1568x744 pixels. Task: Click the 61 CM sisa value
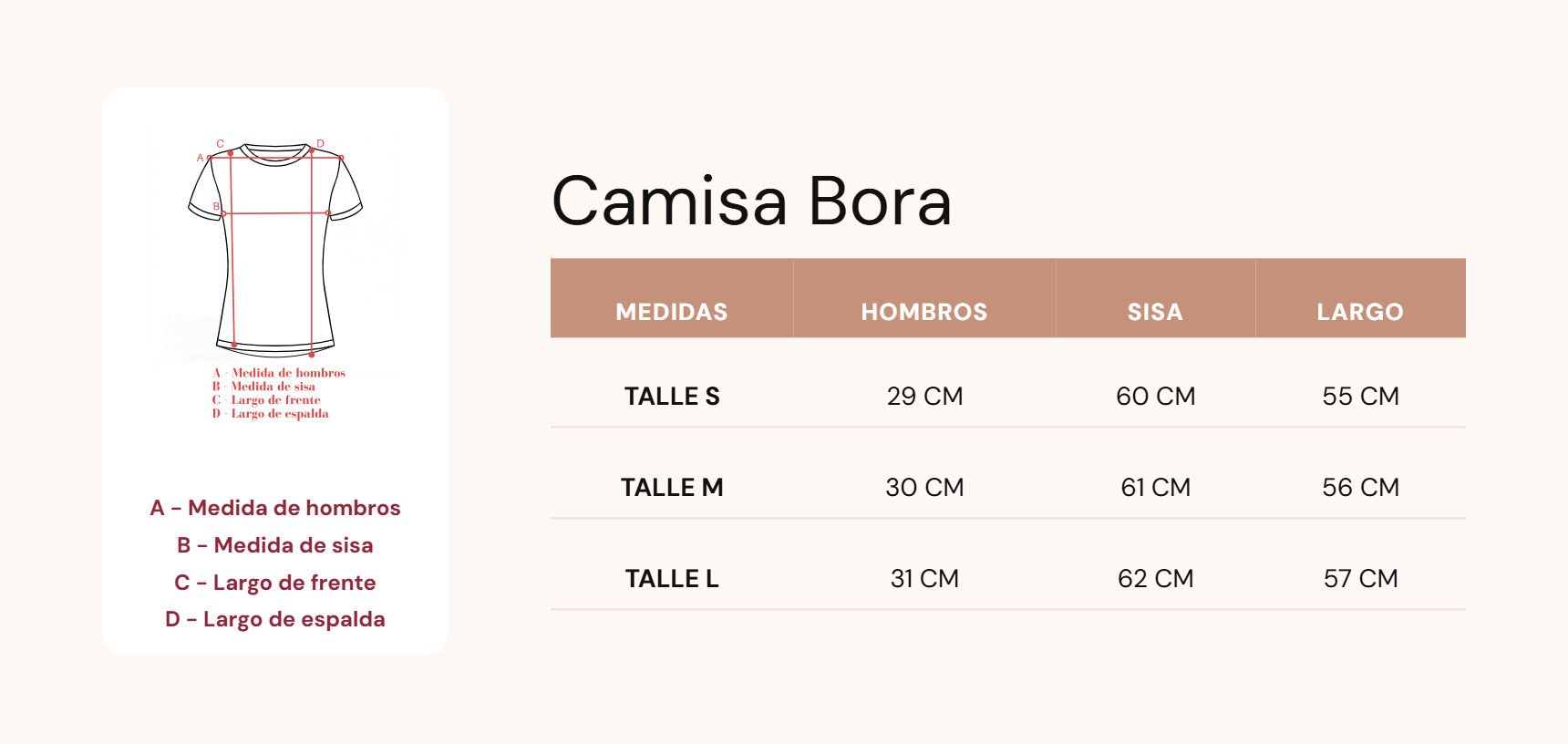pyautogui.click(x=1155, y=487)
